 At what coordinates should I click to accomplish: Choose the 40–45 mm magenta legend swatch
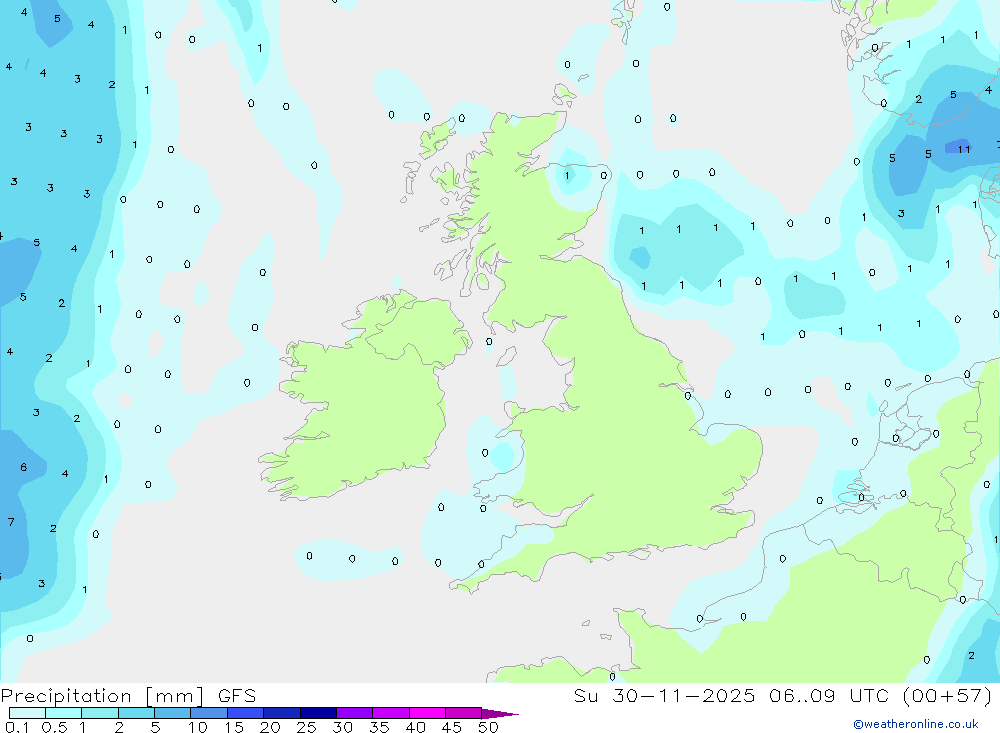(x=427, y=713)
